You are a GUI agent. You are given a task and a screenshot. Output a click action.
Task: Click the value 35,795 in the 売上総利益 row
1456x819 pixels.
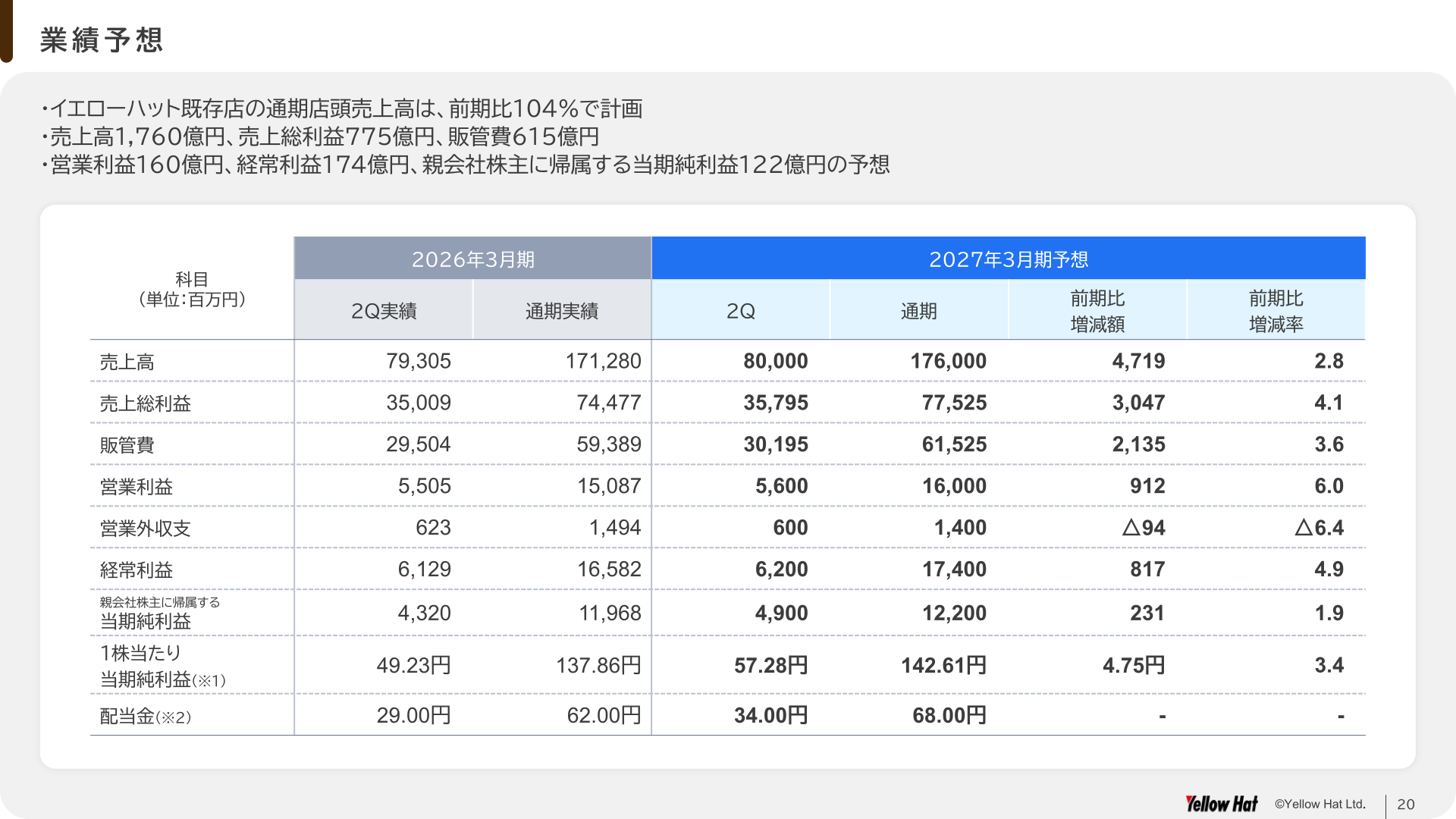(775, 403)
